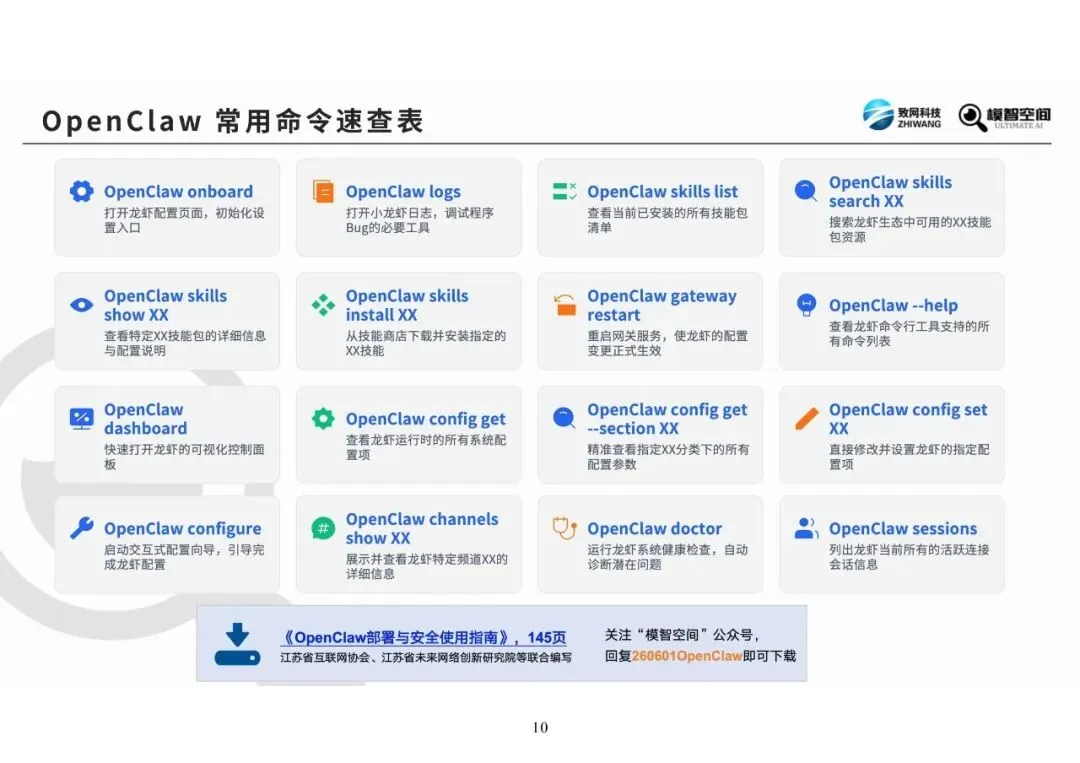The height and width of the screenshot is (763, 1080).
Task: Click the checklist icon beside OpenClaw skills list
Action: pos(565,191)
